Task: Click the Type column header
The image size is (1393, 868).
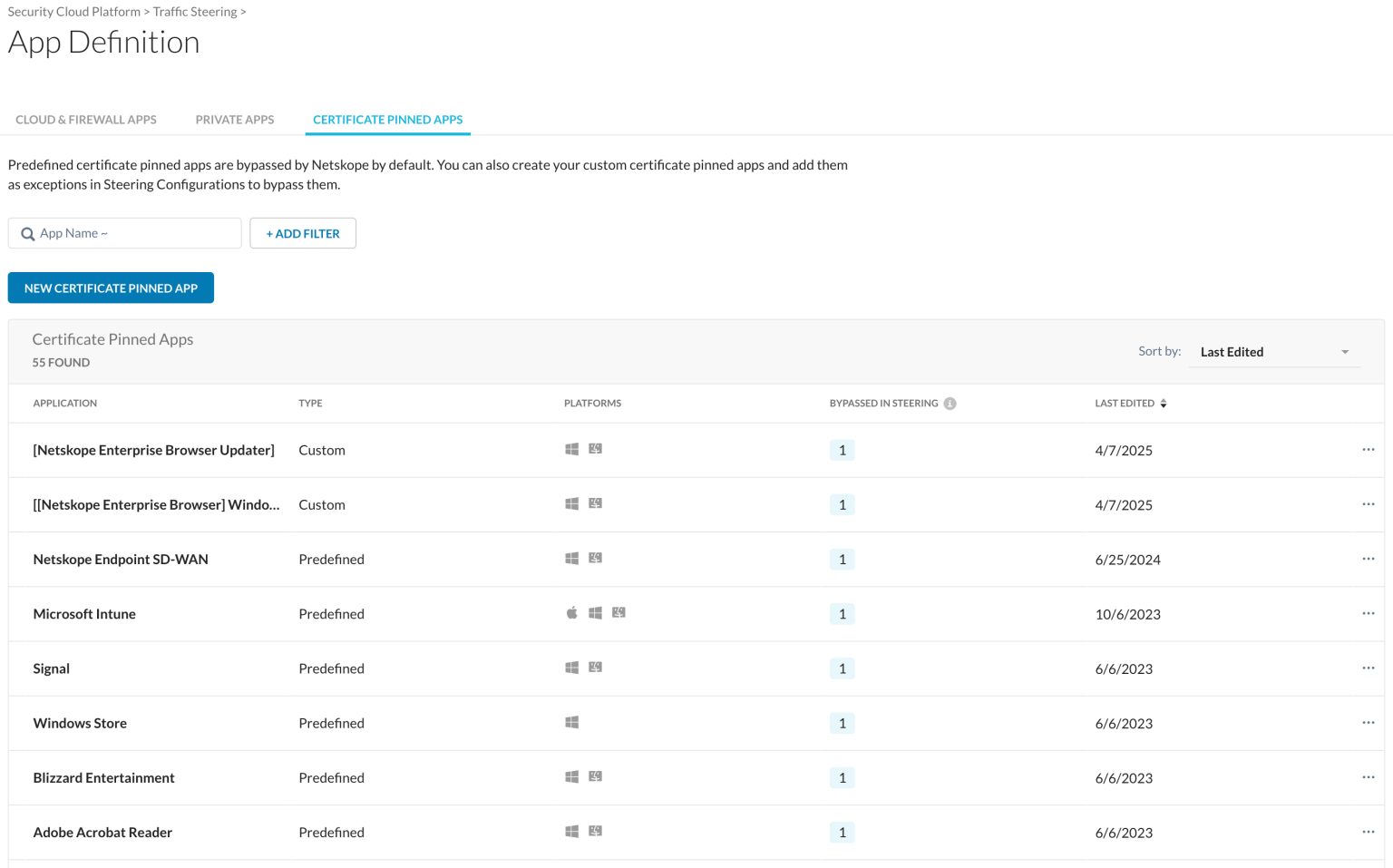Action: [x=310, y=404]
